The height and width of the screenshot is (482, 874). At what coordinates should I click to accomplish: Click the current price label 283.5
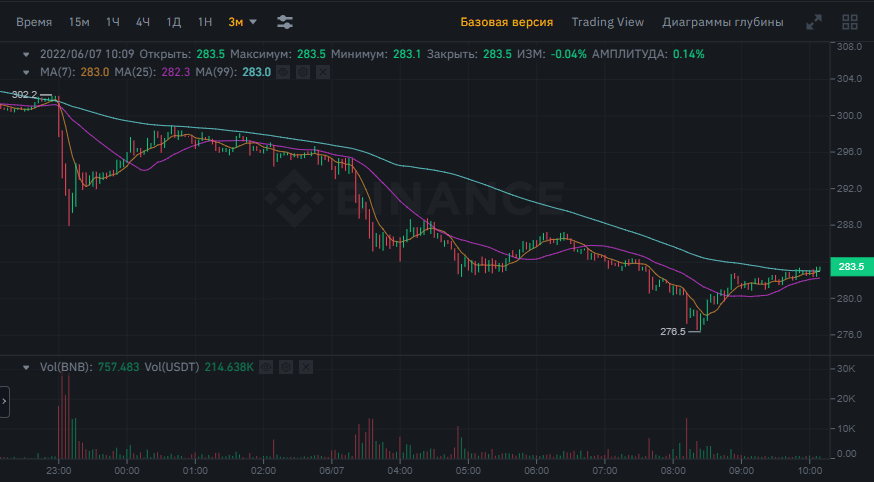point(850,267)
